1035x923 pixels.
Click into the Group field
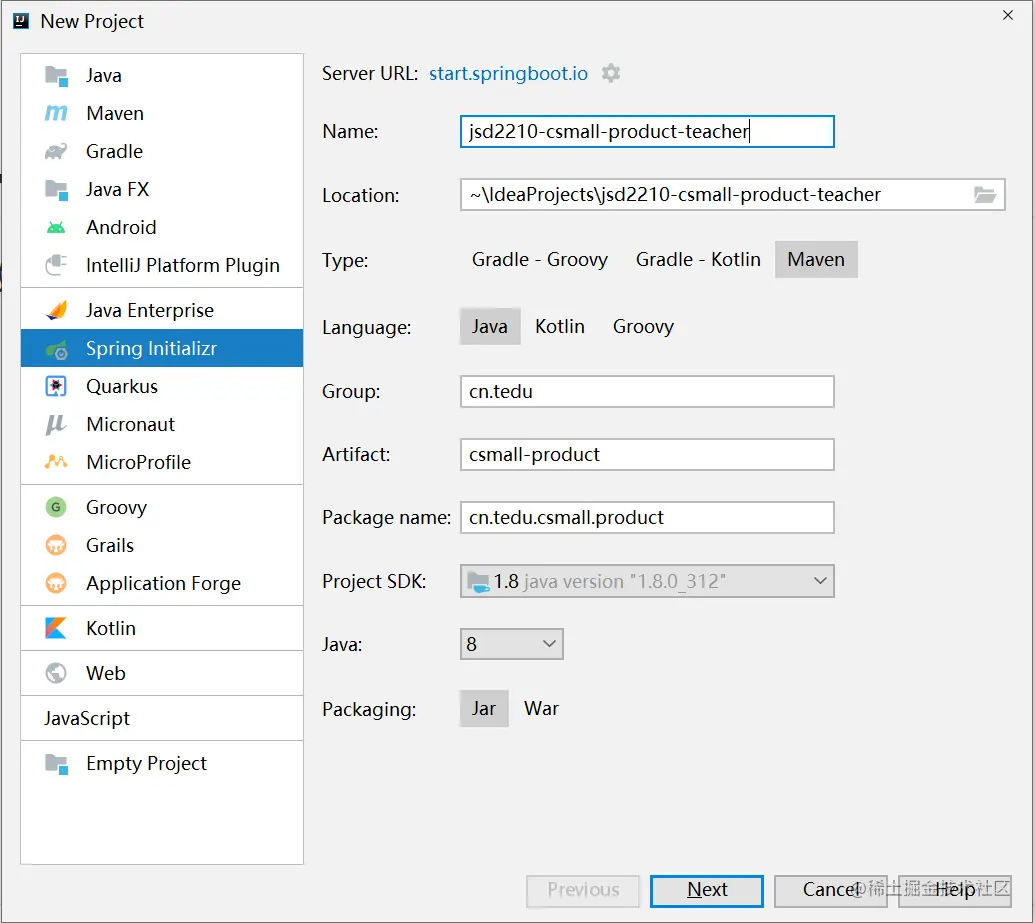coord(647,392)
